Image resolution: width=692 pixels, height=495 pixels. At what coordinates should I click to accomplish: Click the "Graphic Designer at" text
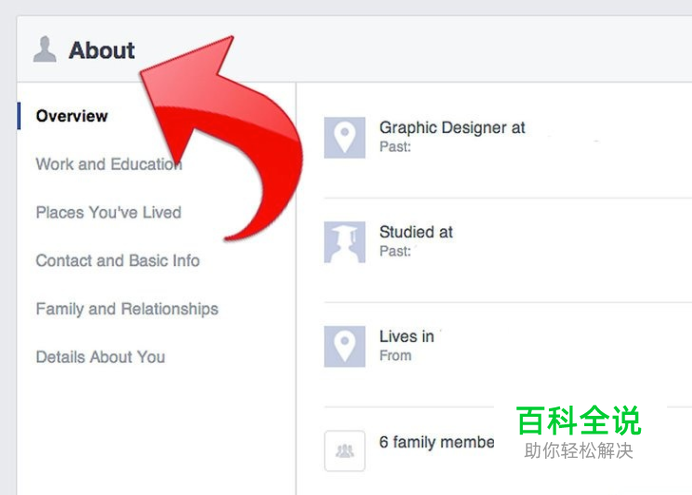[x=452, y=128]
